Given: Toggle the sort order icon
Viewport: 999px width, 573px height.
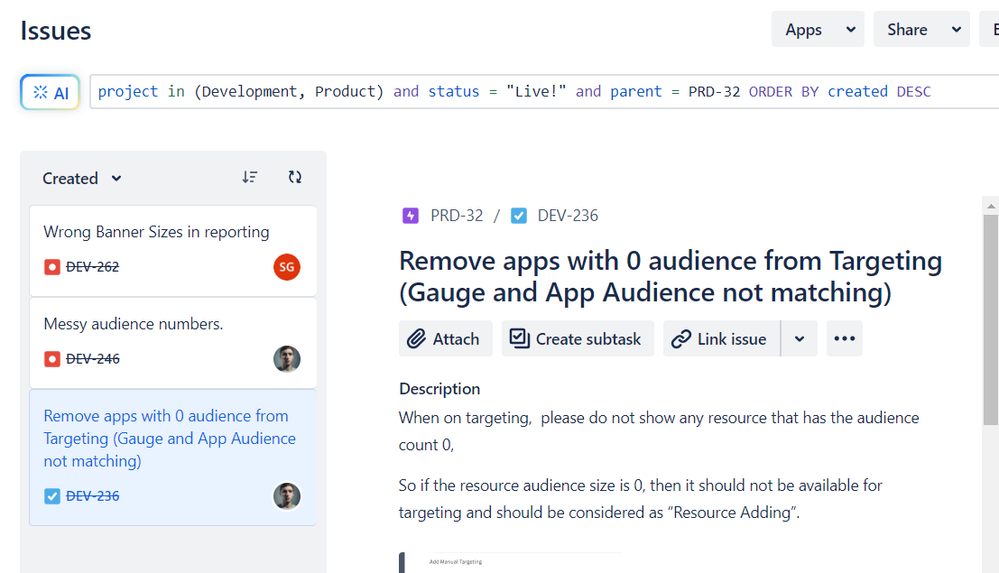Looking at the screenshot, I should [250, 177].
